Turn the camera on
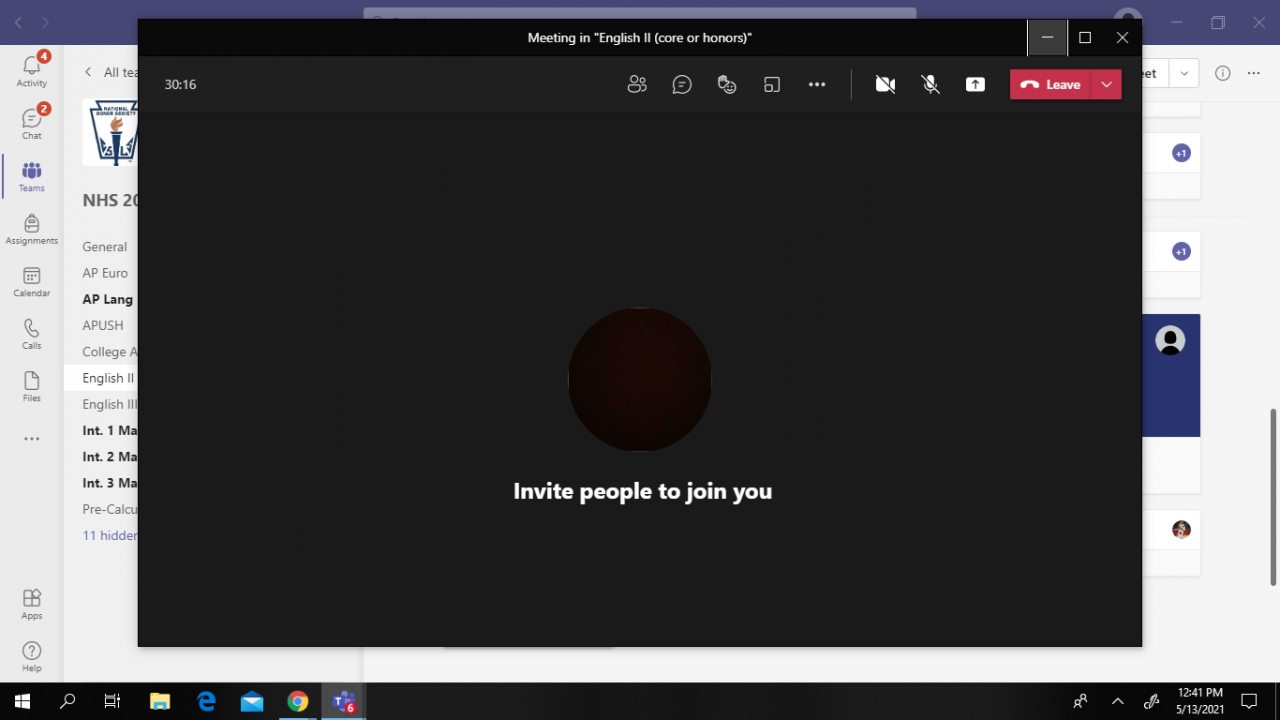Viewport: 1280px width, 720px height. tap(885, 85)
